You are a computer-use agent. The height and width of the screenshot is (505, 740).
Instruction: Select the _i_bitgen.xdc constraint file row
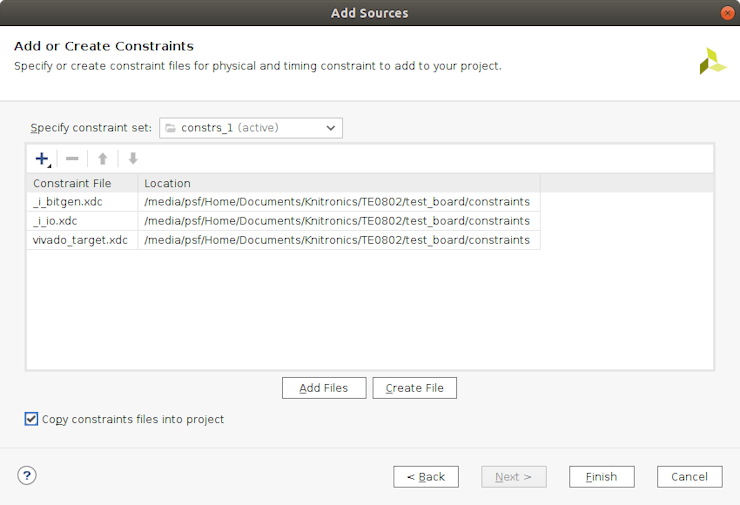(68, 202)
